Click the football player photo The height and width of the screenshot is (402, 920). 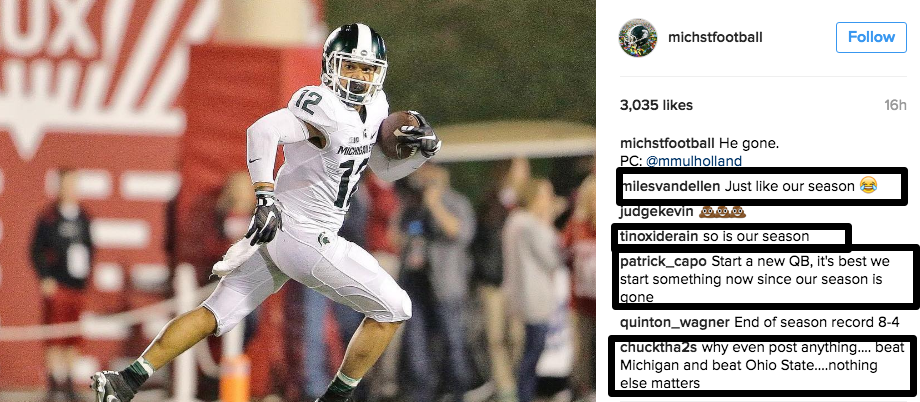pos(297,201)
